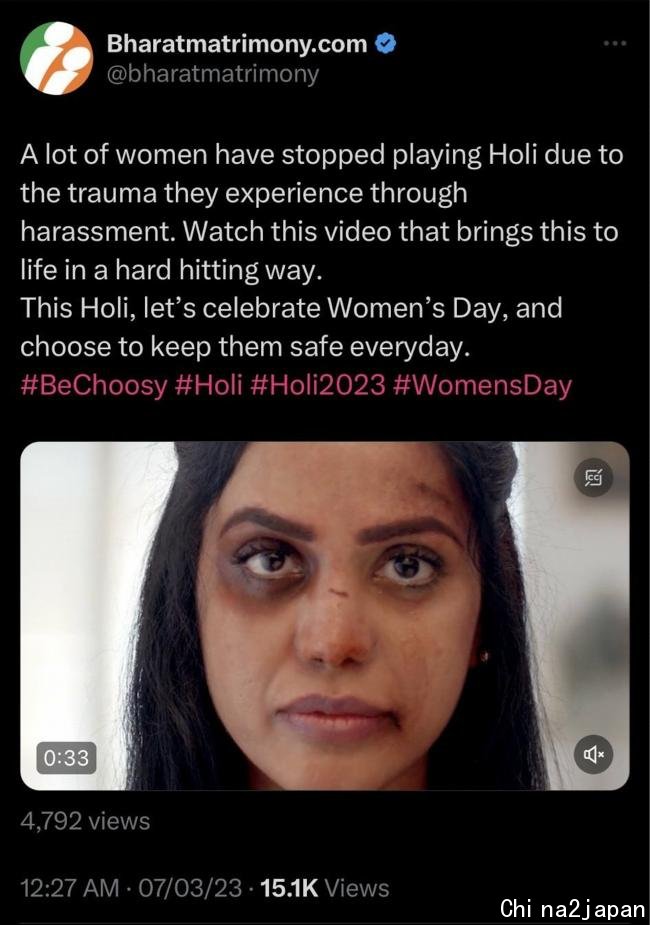Toggle the video captions icon
Image resolution: width=650 pixels, height=925 pixels.
(593, 477)
